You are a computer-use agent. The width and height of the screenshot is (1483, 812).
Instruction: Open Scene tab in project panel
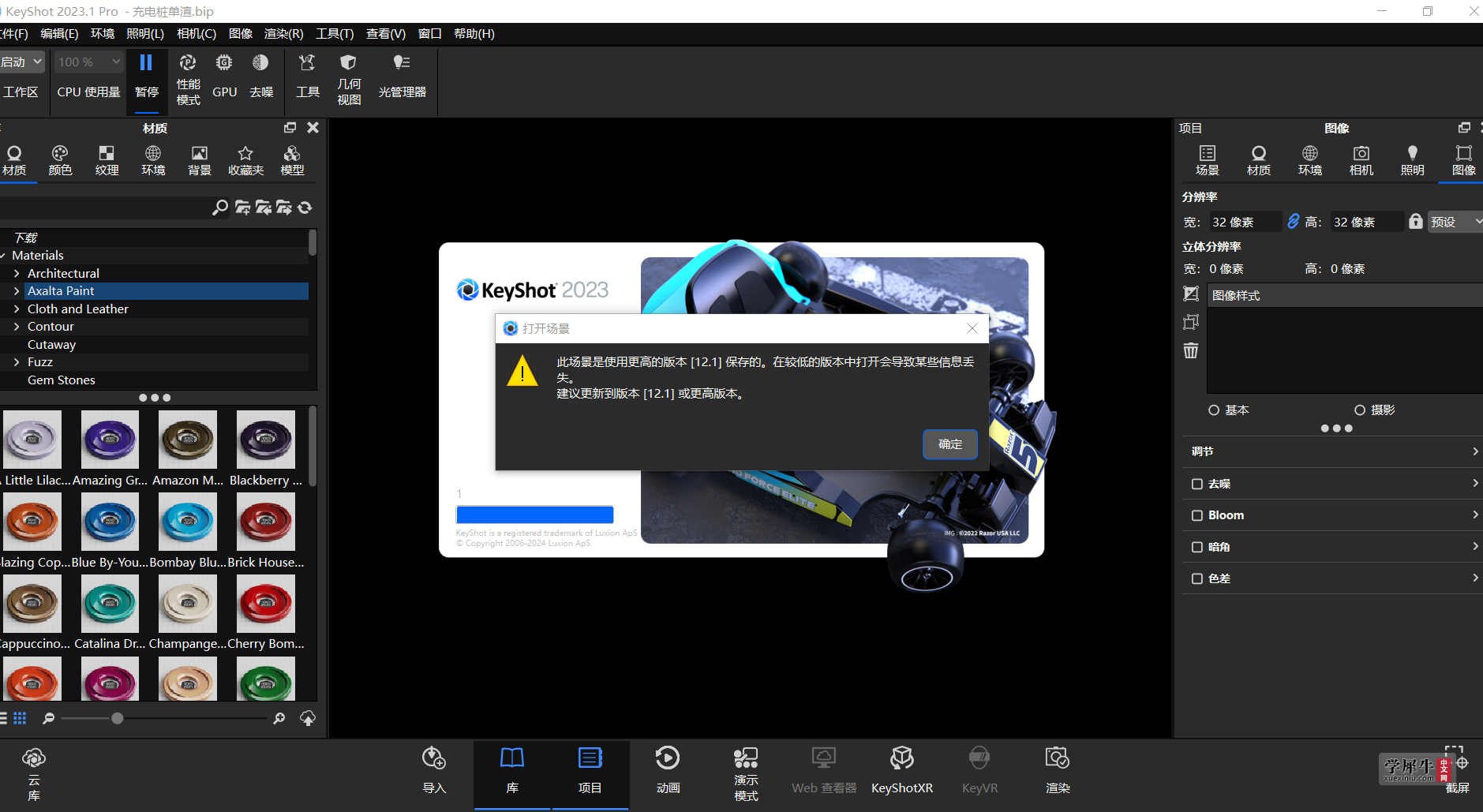click(1208, 160)
